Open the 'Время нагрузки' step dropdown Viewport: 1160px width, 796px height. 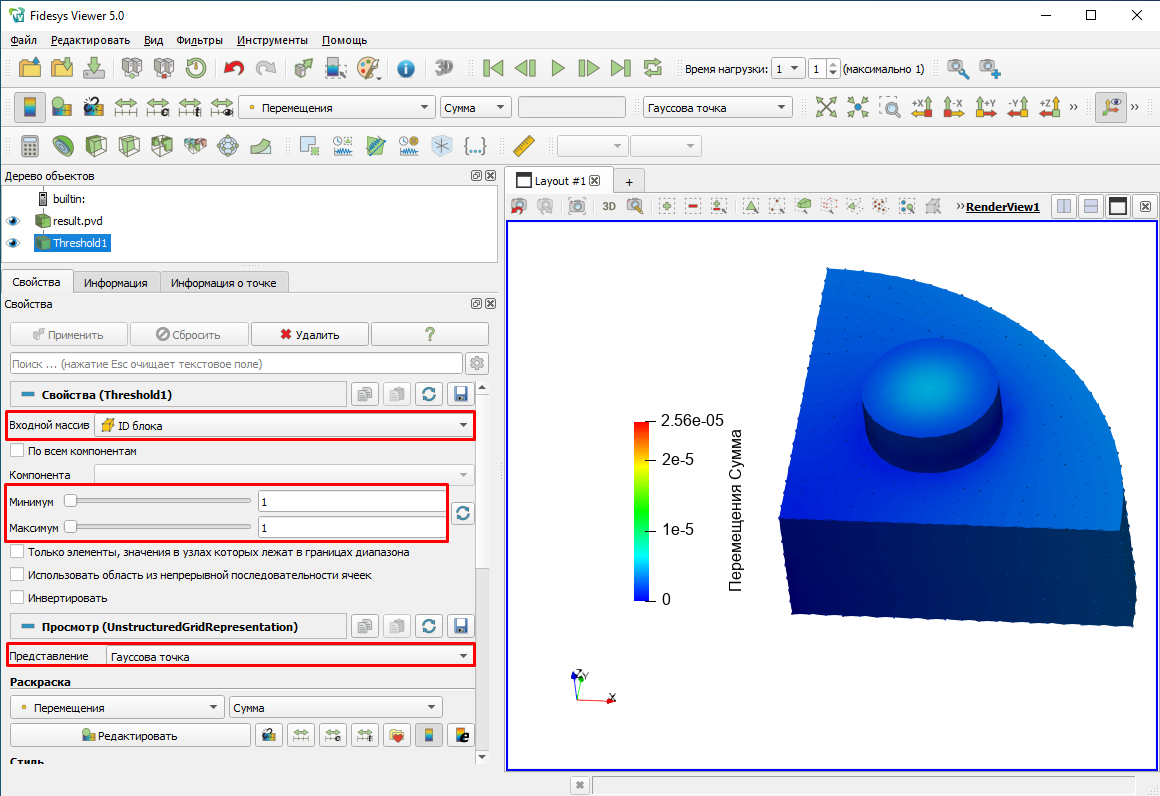coord(787,69)
